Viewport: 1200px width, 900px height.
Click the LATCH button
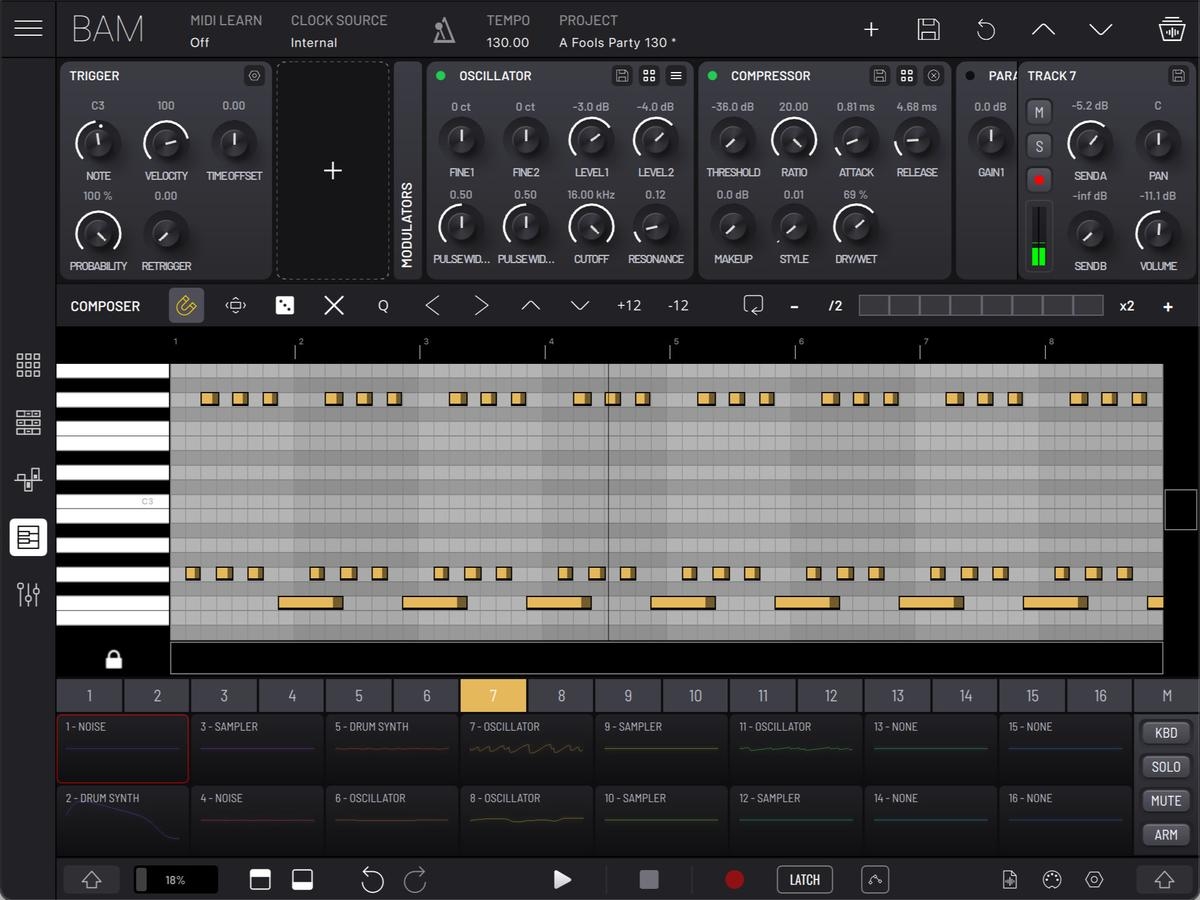[x=804, y=880]
